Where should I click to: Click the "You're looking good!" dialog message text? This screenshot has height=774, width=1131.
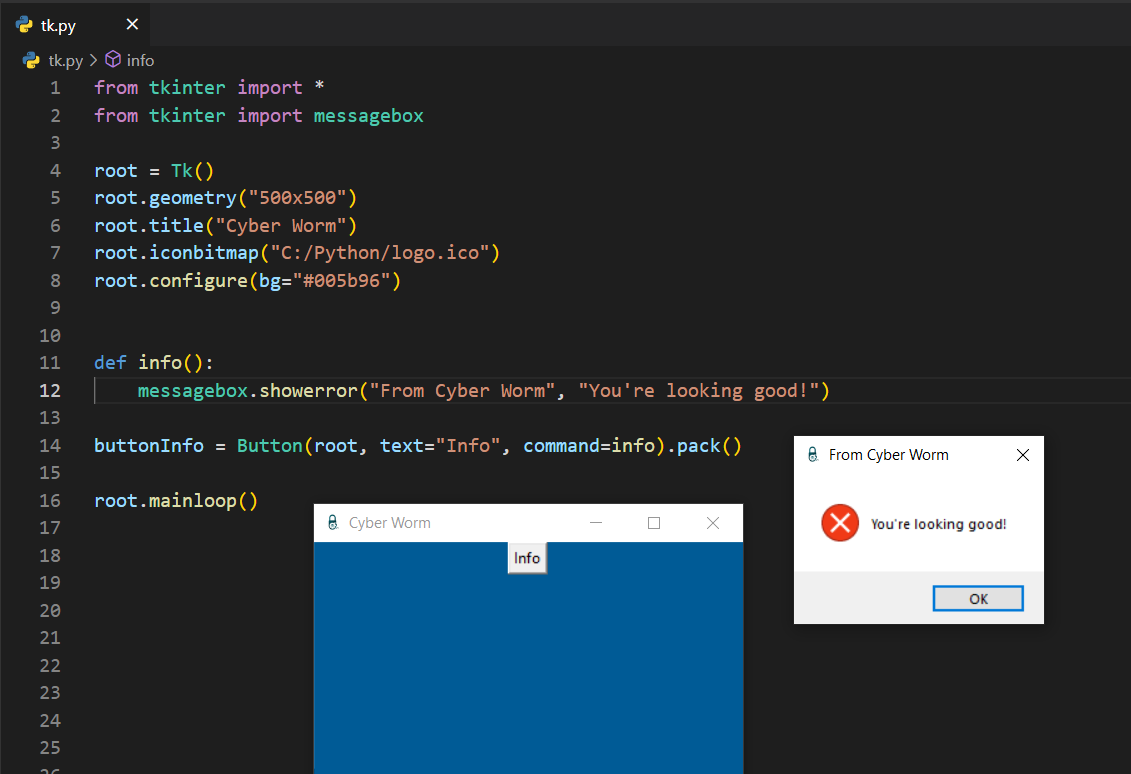(x=938, y=524)
